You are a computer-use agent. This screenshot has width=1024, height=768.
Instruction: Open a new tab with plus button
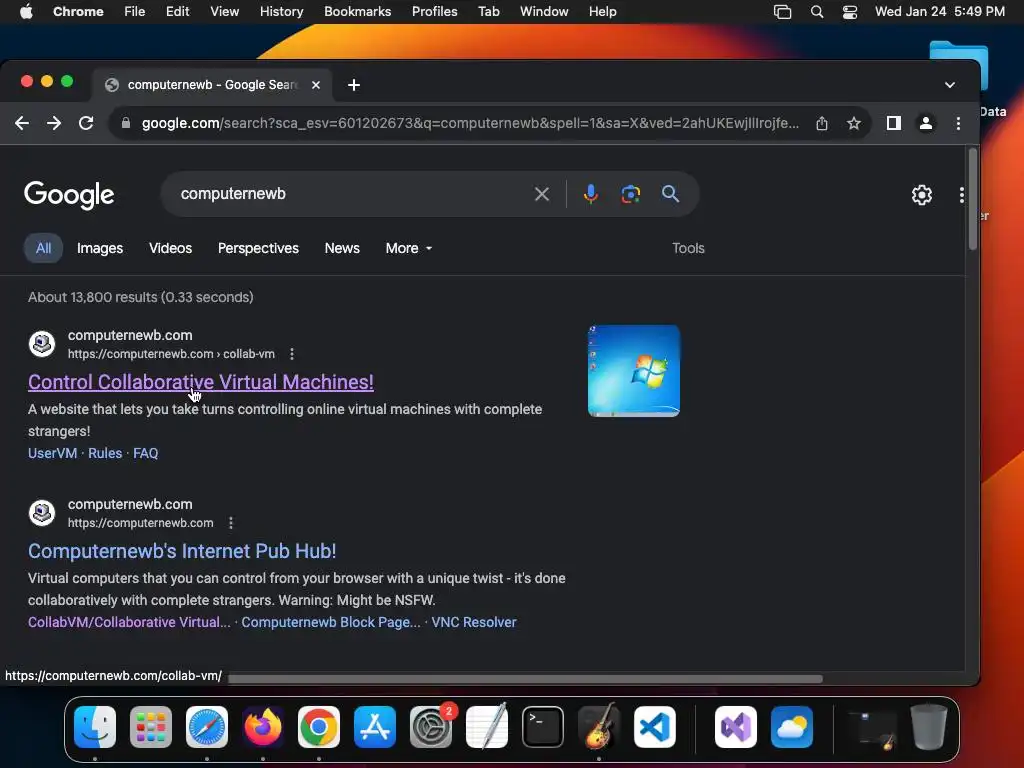click(354, 85)
